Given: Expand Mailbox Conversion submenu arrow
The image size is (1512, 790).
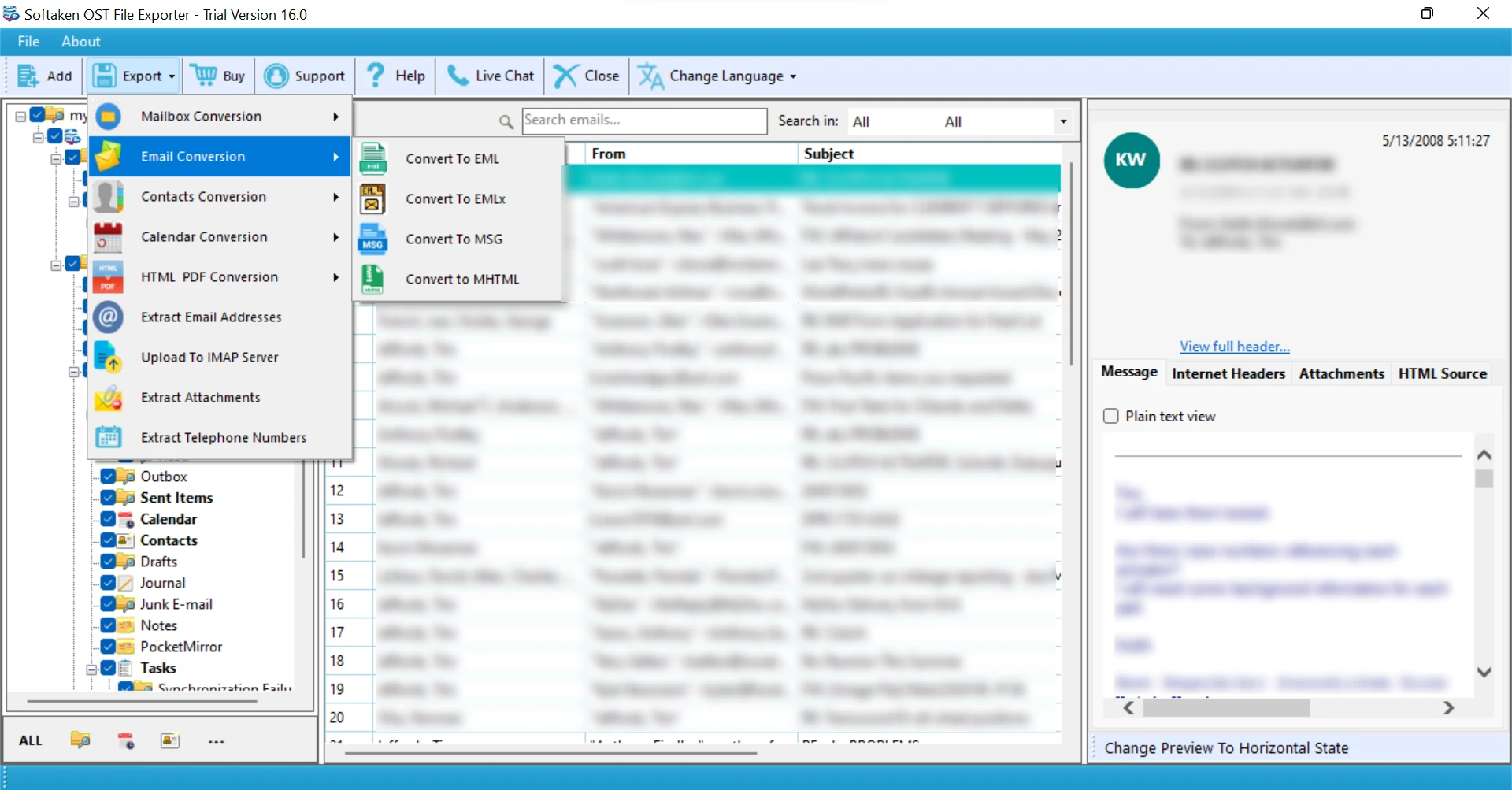Looking at the screenshot, I should click(x=336, y=117).
